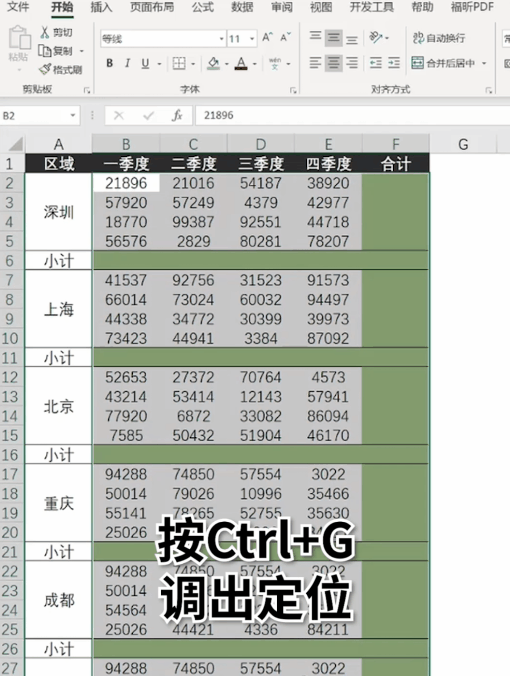Click the Decrease Indent icon

375,63
